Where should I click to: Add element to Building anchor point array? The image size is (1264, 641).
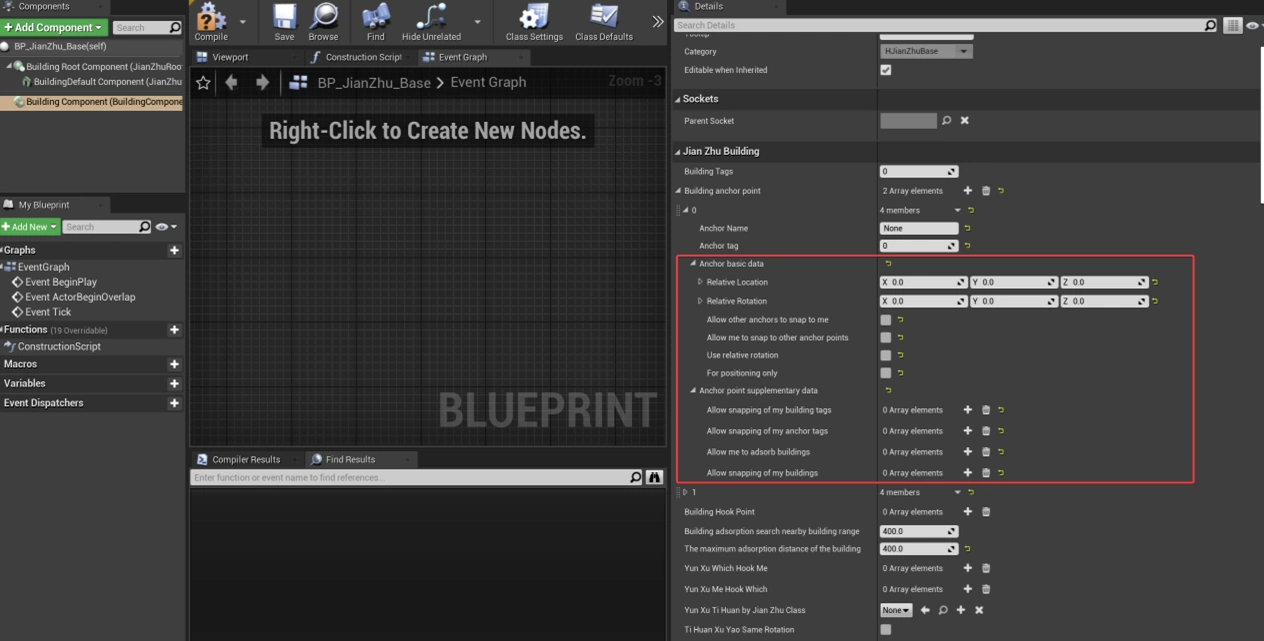[967, 191]
